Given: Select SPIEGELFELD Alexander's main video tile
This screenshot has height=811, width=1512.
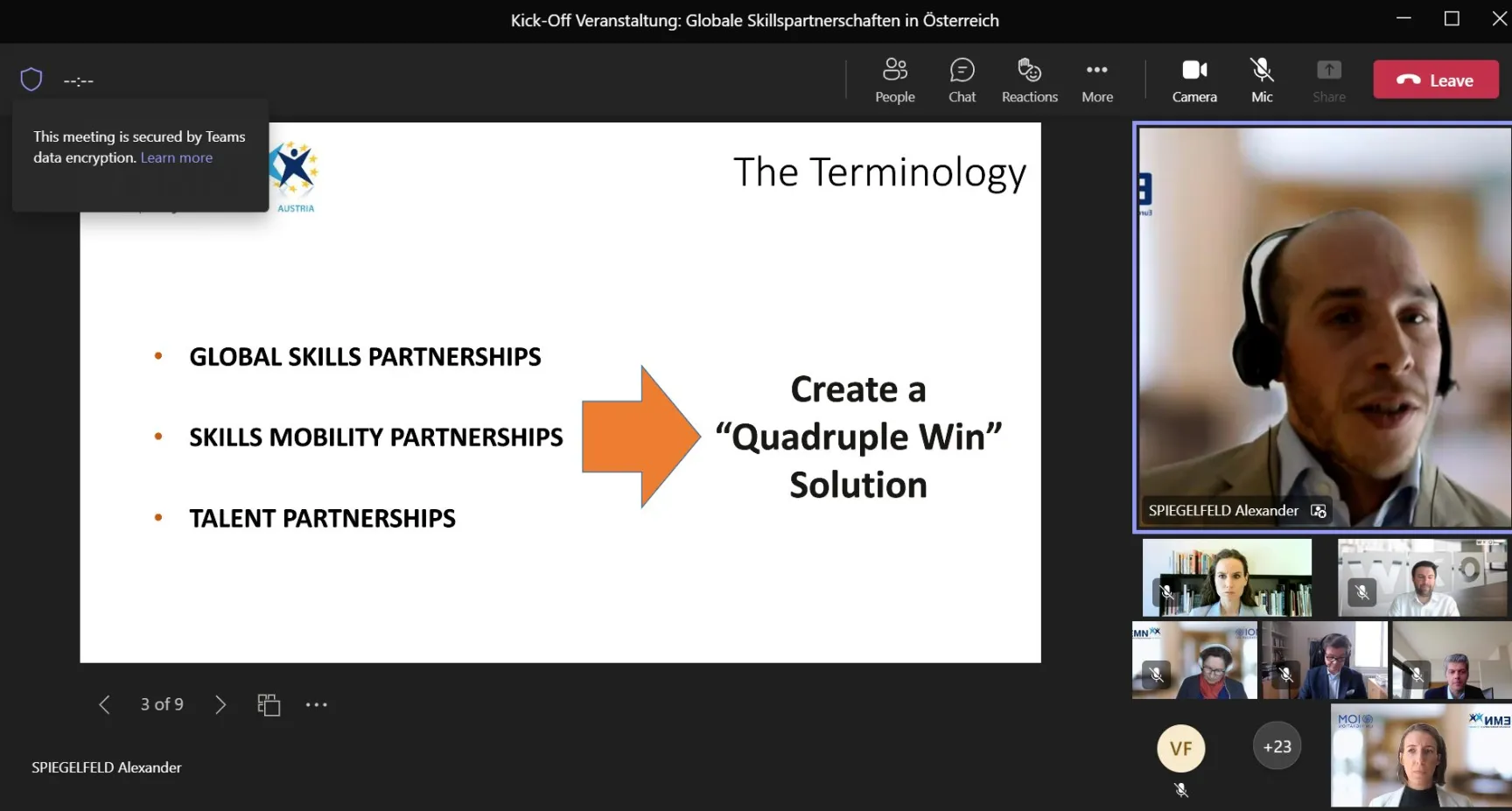Looking at the screenshot, I should coord(1323,324).
